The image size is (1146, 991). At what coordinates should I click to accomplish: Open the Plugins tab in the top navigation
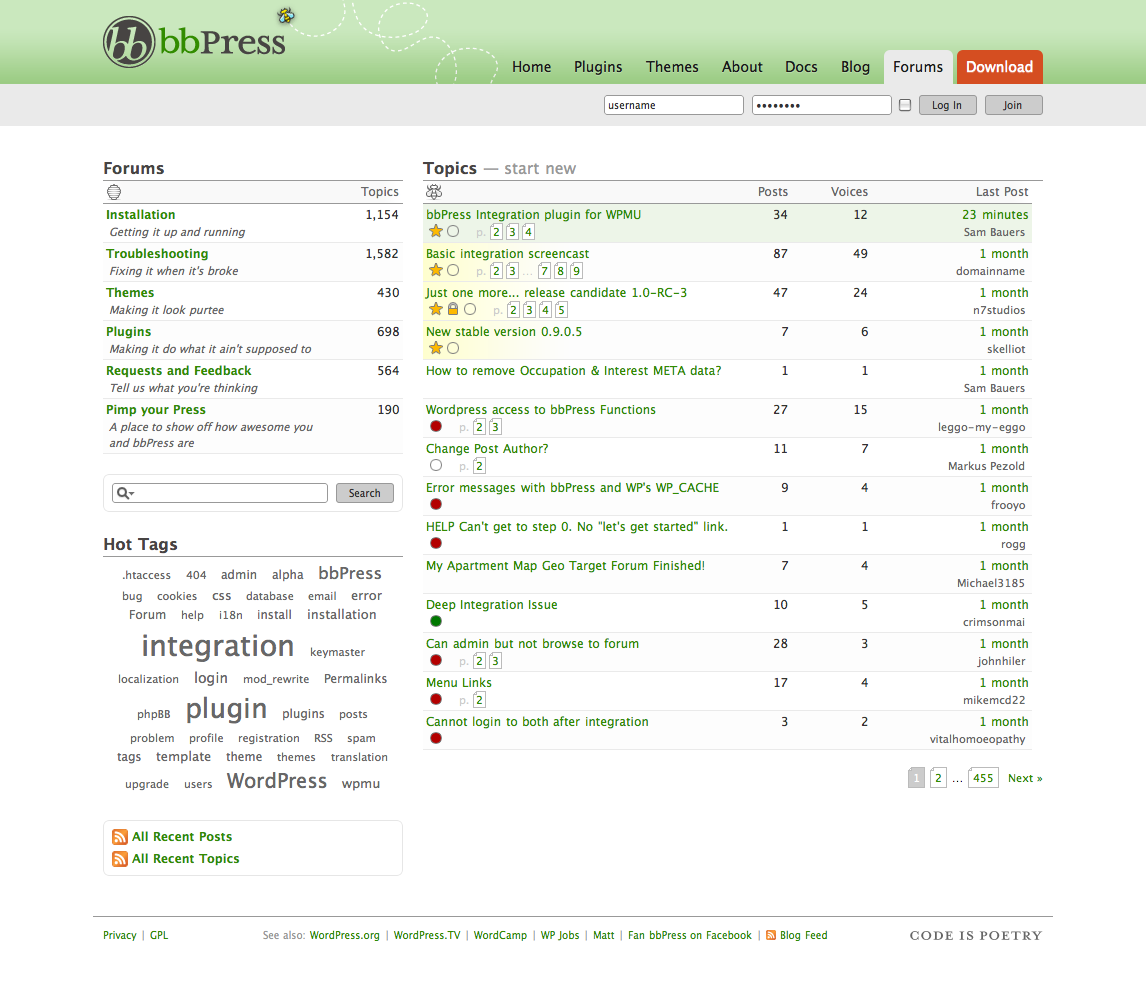[598, 67]
